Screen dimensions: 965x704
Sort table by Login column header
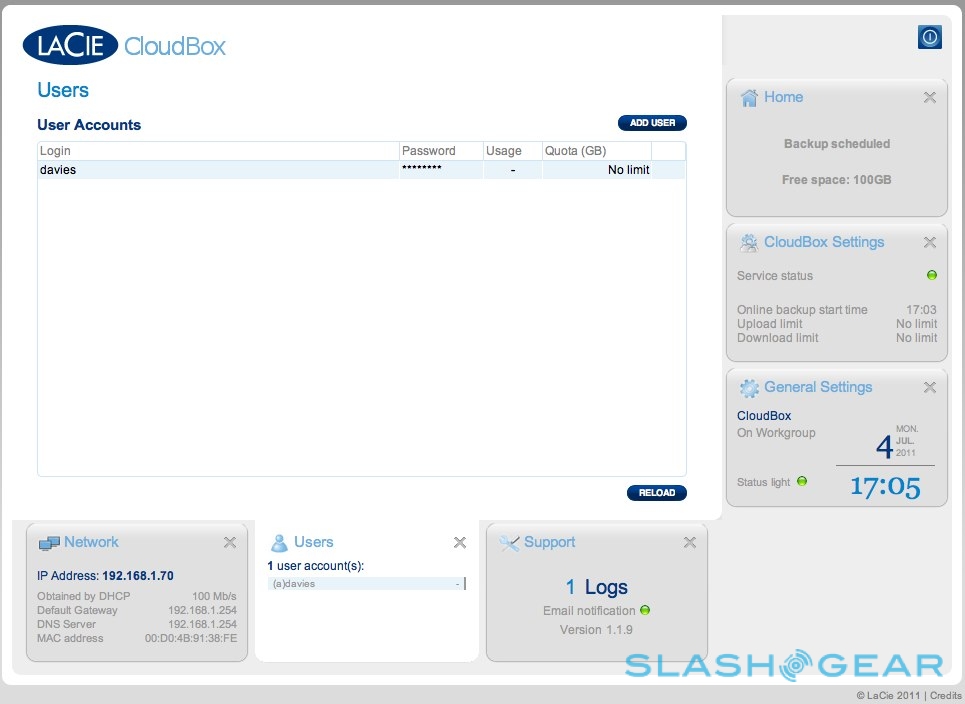tap(218, 151)
